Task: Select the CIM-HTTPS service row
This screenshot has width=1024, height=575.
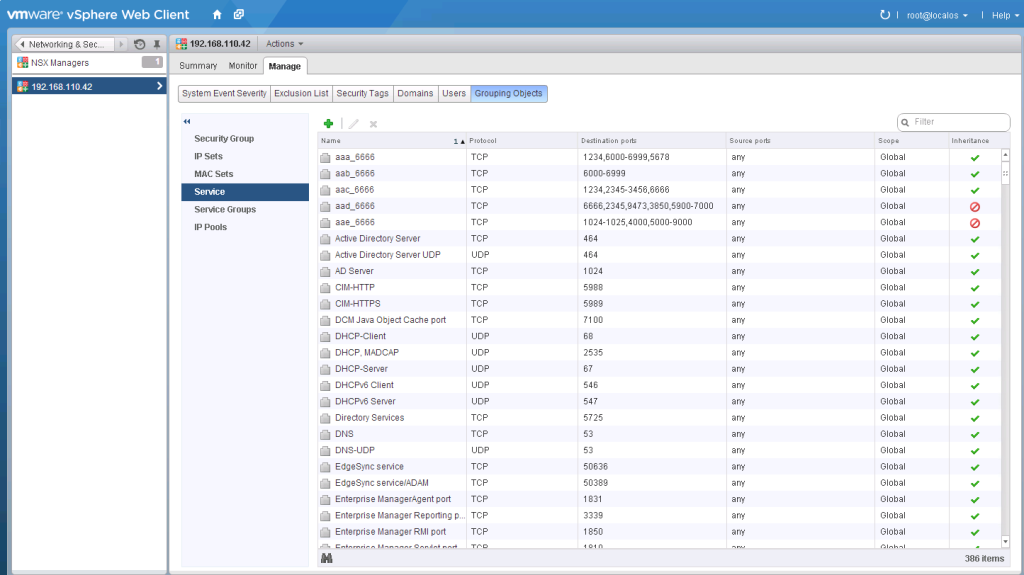Action: pos(660,304)
